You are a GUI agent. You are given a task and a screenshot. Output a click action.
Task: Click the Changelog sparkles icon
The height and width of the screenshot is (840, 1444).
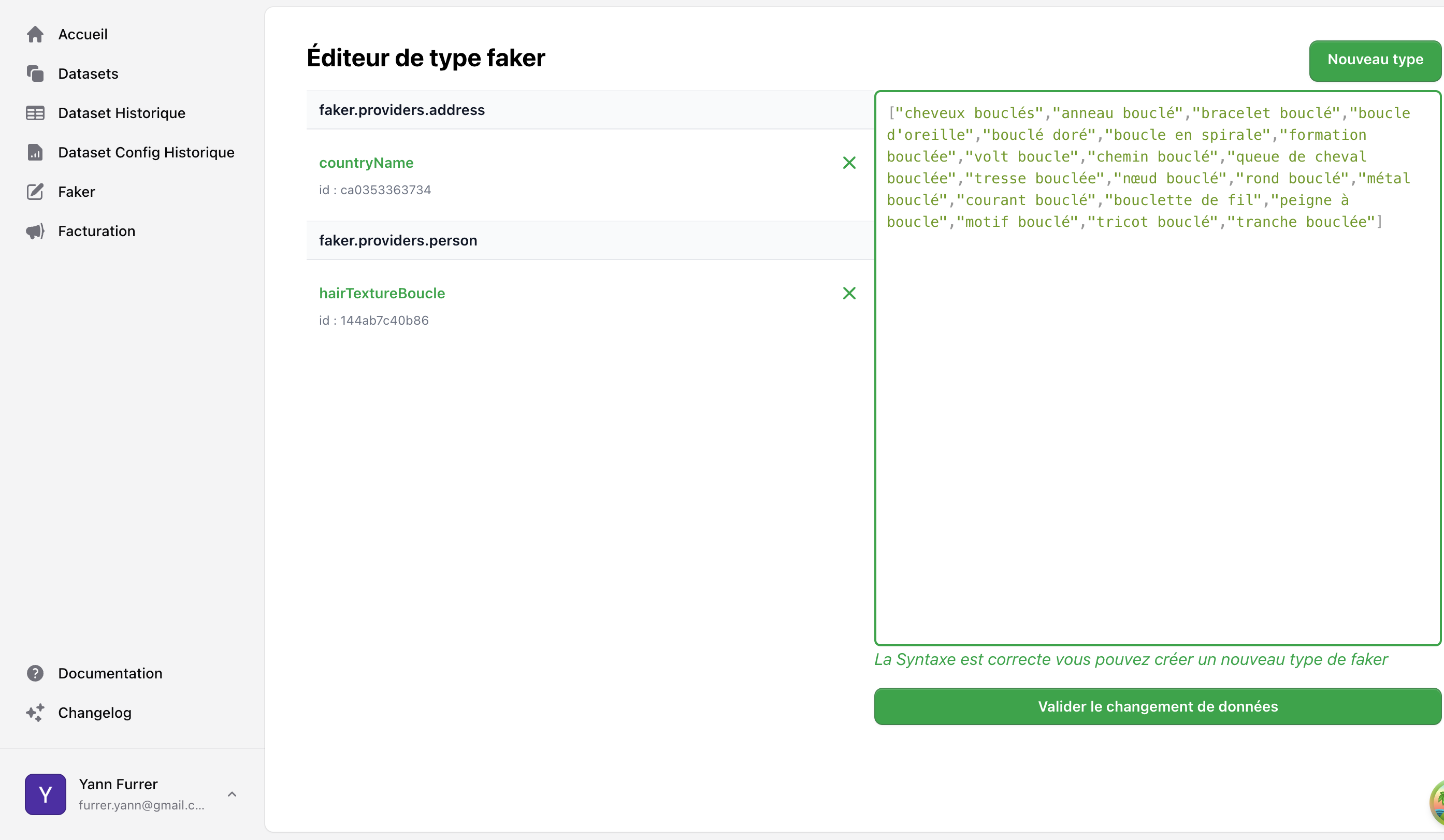35,712
